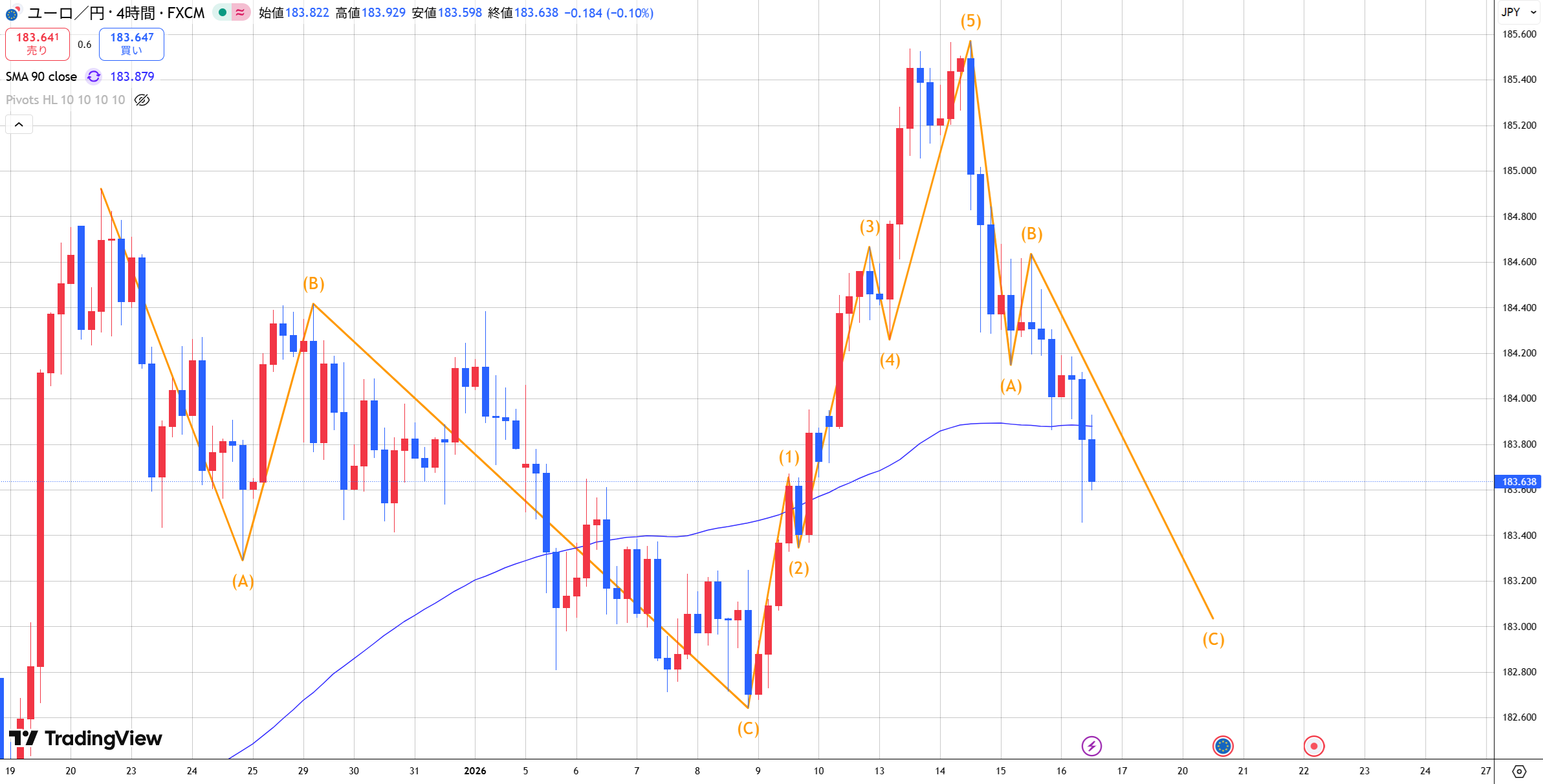The height and width of the screenshot is (784, 1543).
Task: Select the SMA 90 close indicator label
Action: click(x=41, y=76)
